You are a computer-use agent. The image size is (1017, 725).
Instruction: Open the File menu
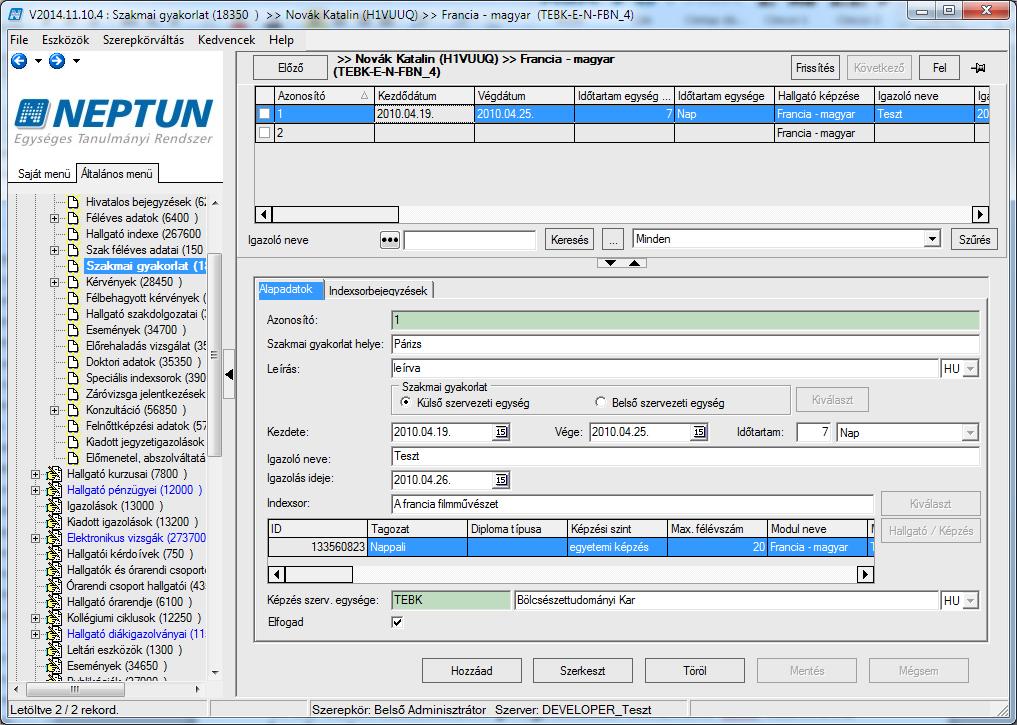click(19, 40)
